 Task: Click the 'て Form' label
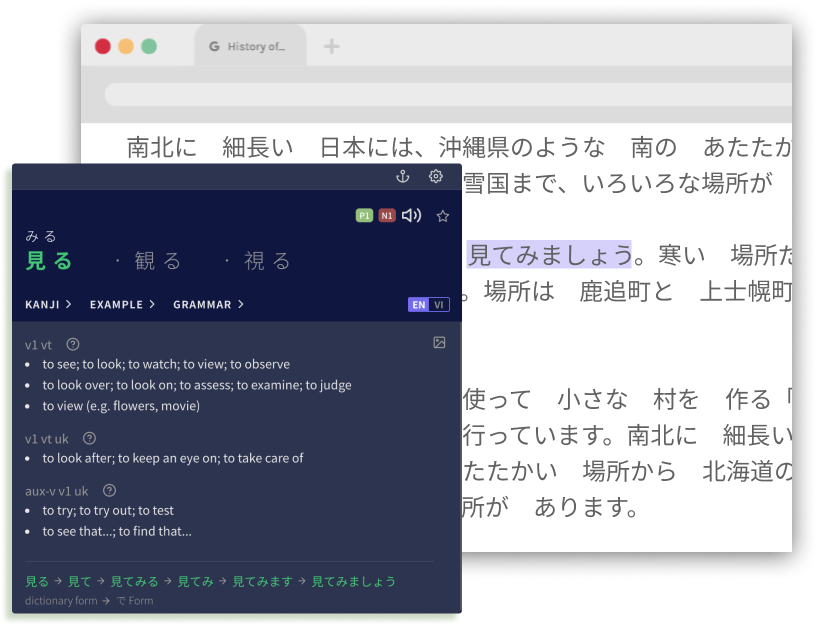coord(135,601)
